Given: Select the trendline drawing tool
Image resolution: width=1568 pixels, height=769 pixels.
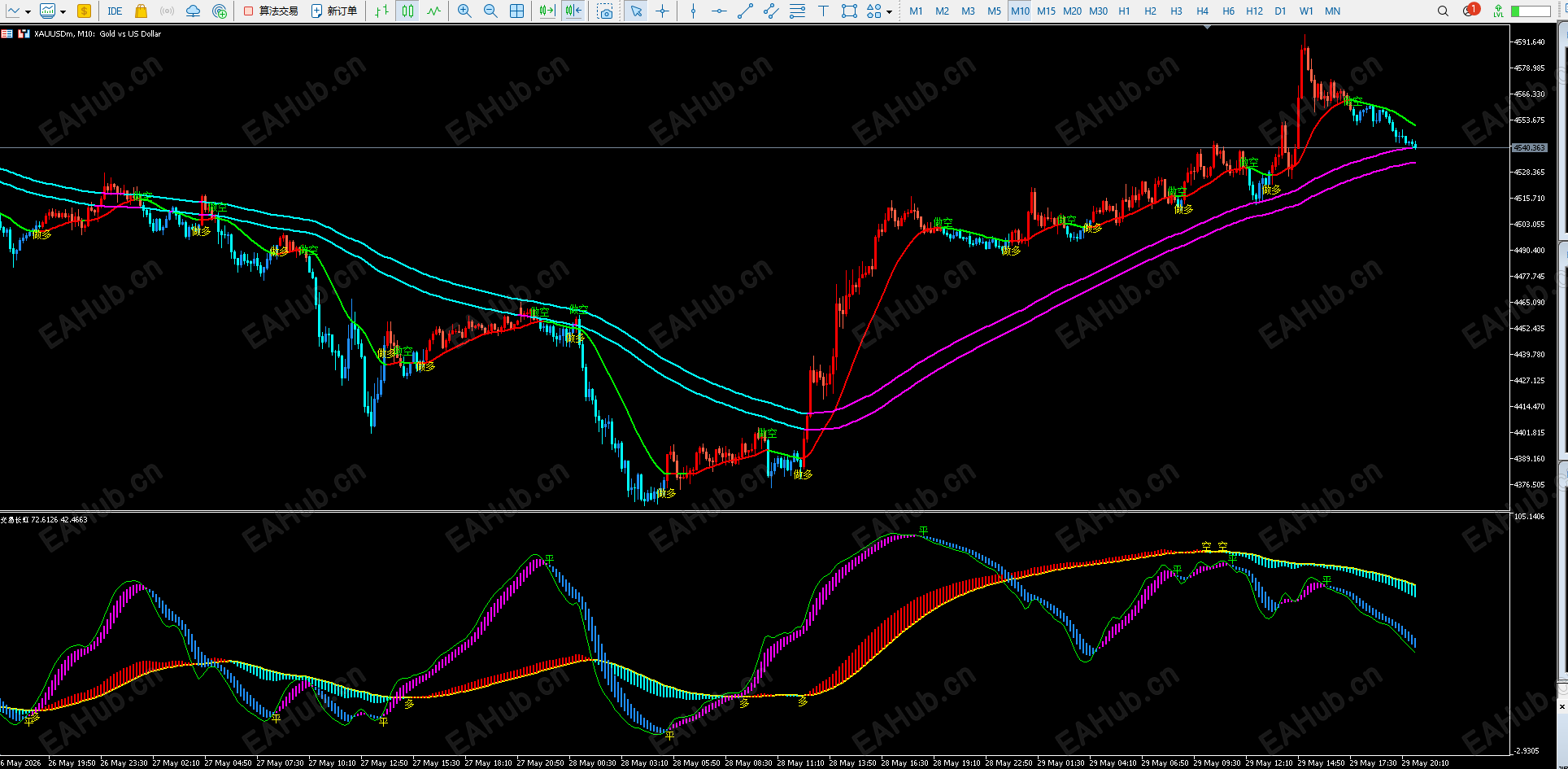Looking at the screenshot, I should coord(745,11).
